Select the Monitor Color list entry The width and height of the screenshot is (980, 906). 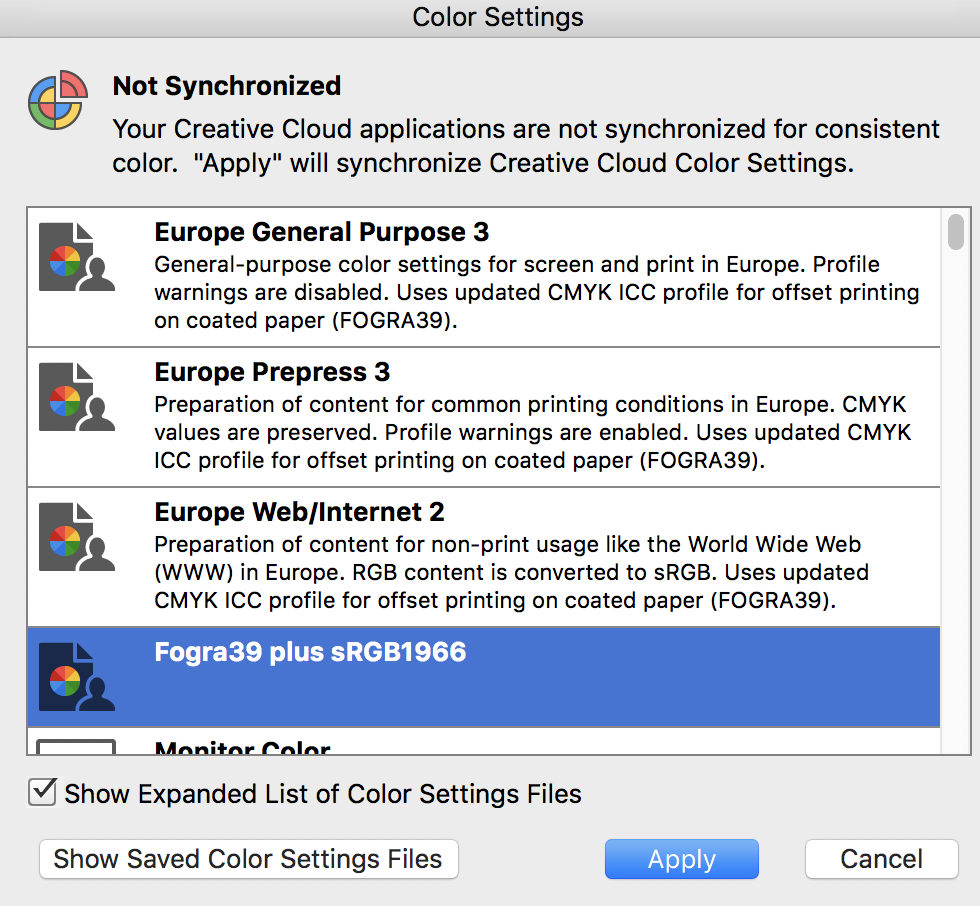click(x=242, y=748)
